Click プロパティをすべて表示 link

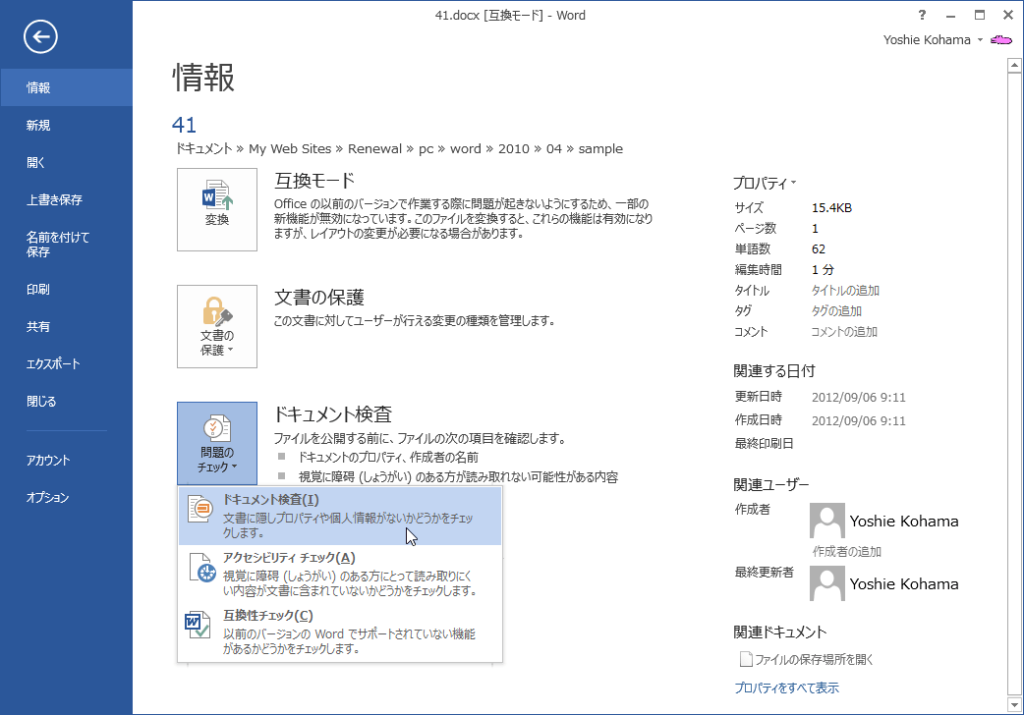pos(786,688)
